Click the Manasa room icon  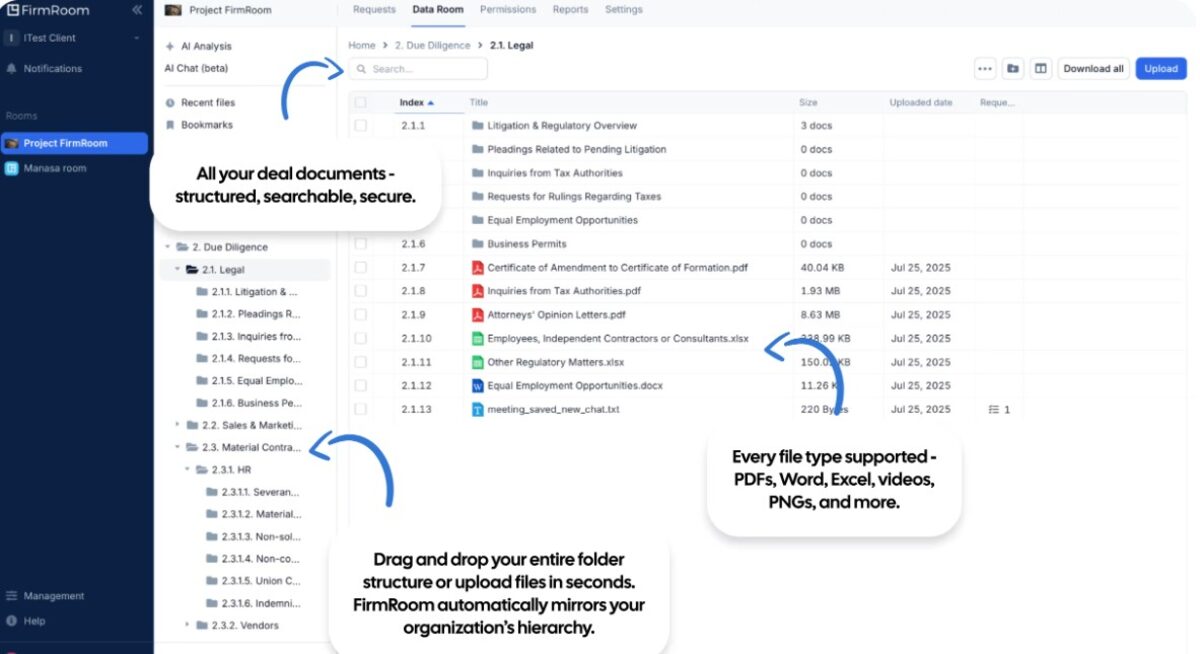point(12,168)
